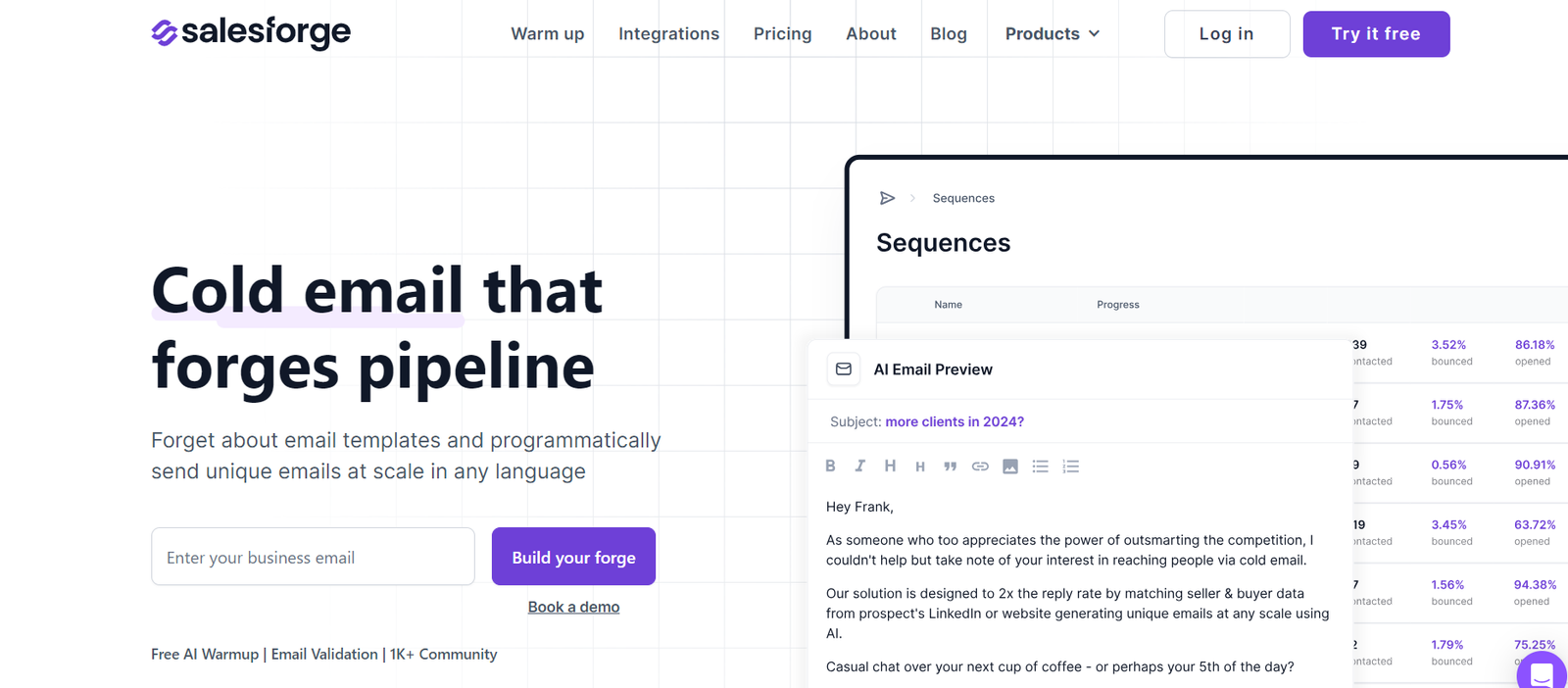Screen dimensions: 1568x688
Task: Insert an image using the picture icon
Action: pyautogui.click(x=1010, y=467)
